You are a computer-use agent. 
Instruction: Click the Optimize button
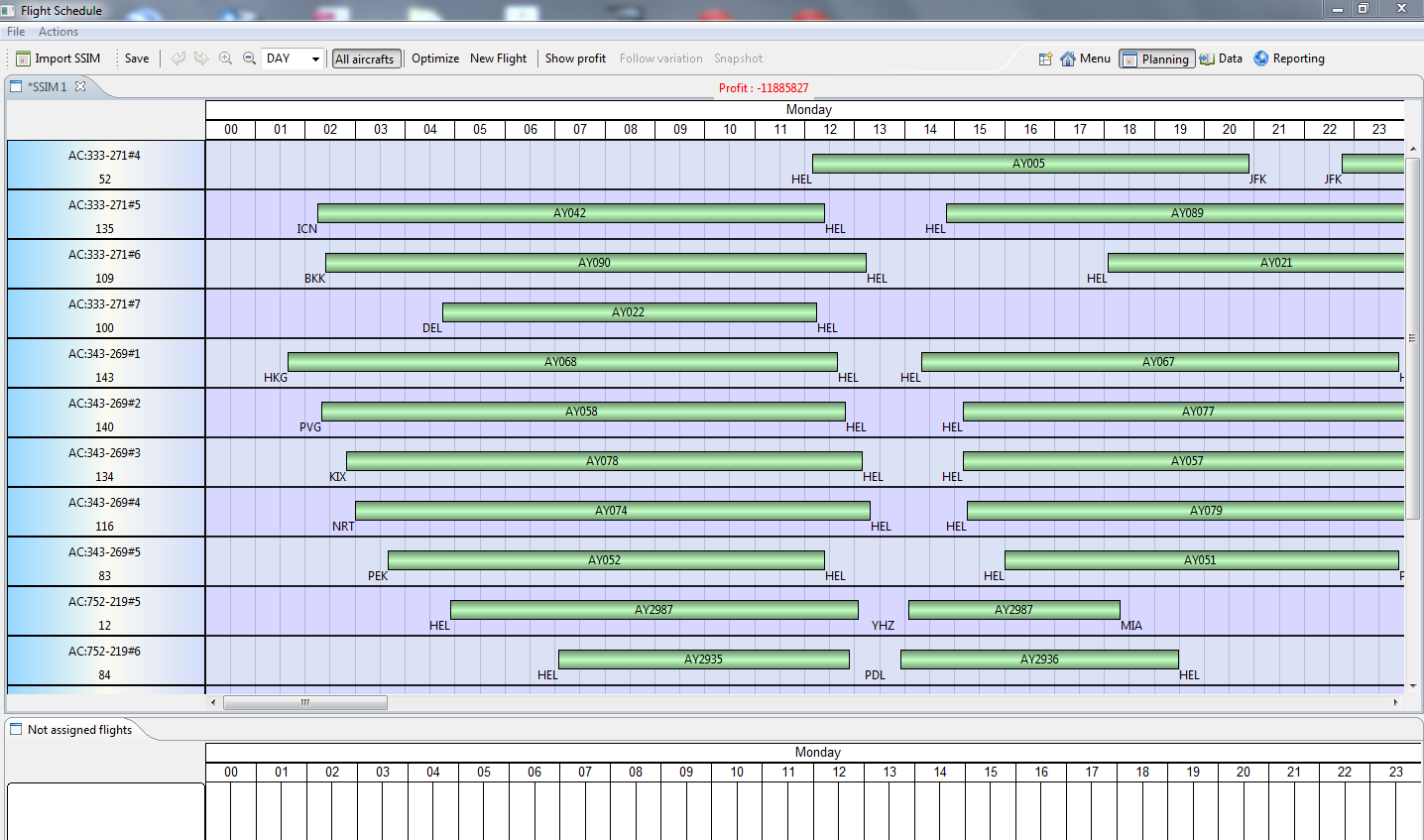[x=435, y=59]
